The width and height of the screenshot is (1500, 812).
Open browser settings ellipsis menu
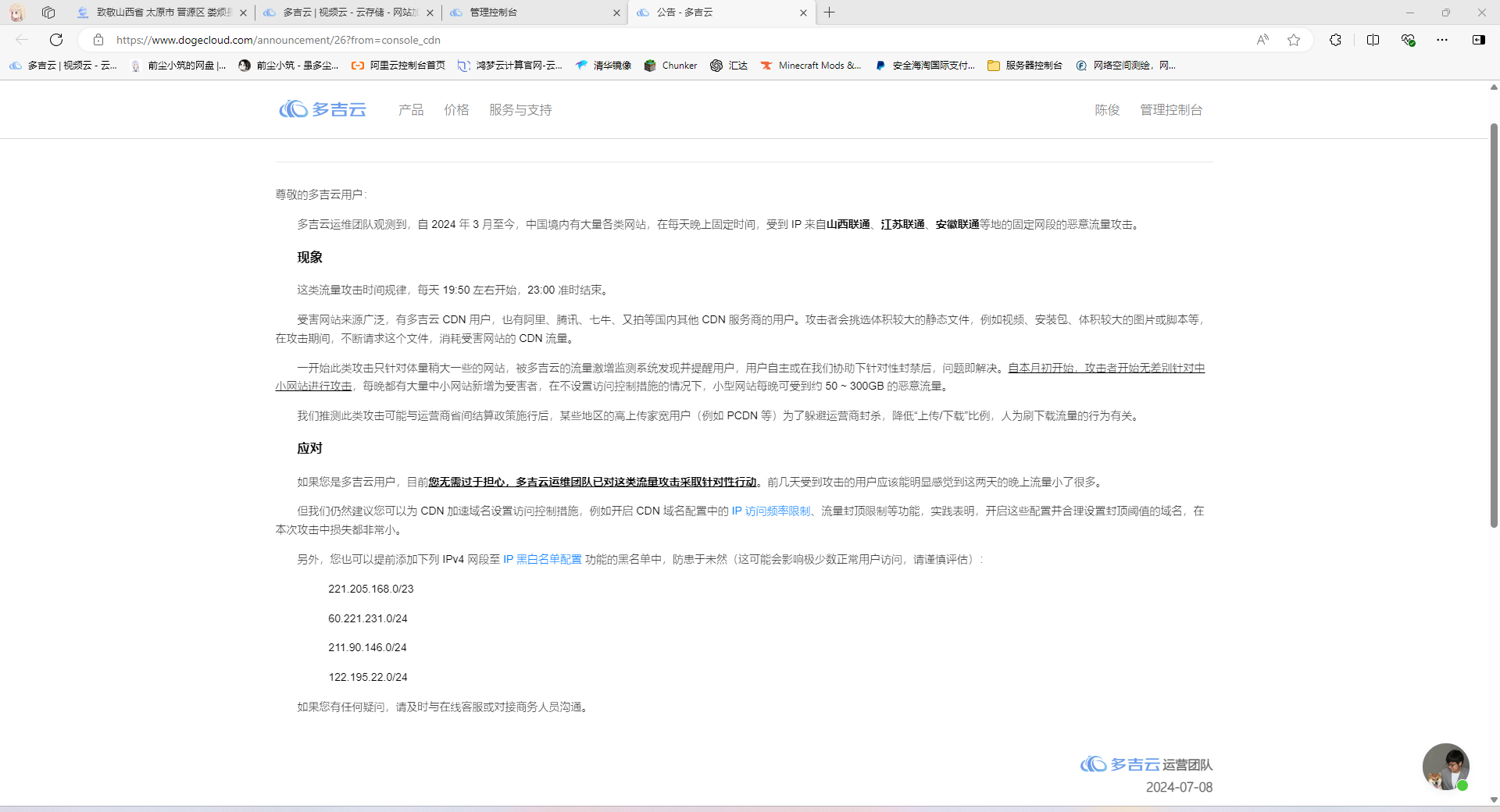tap(1442, 40)
